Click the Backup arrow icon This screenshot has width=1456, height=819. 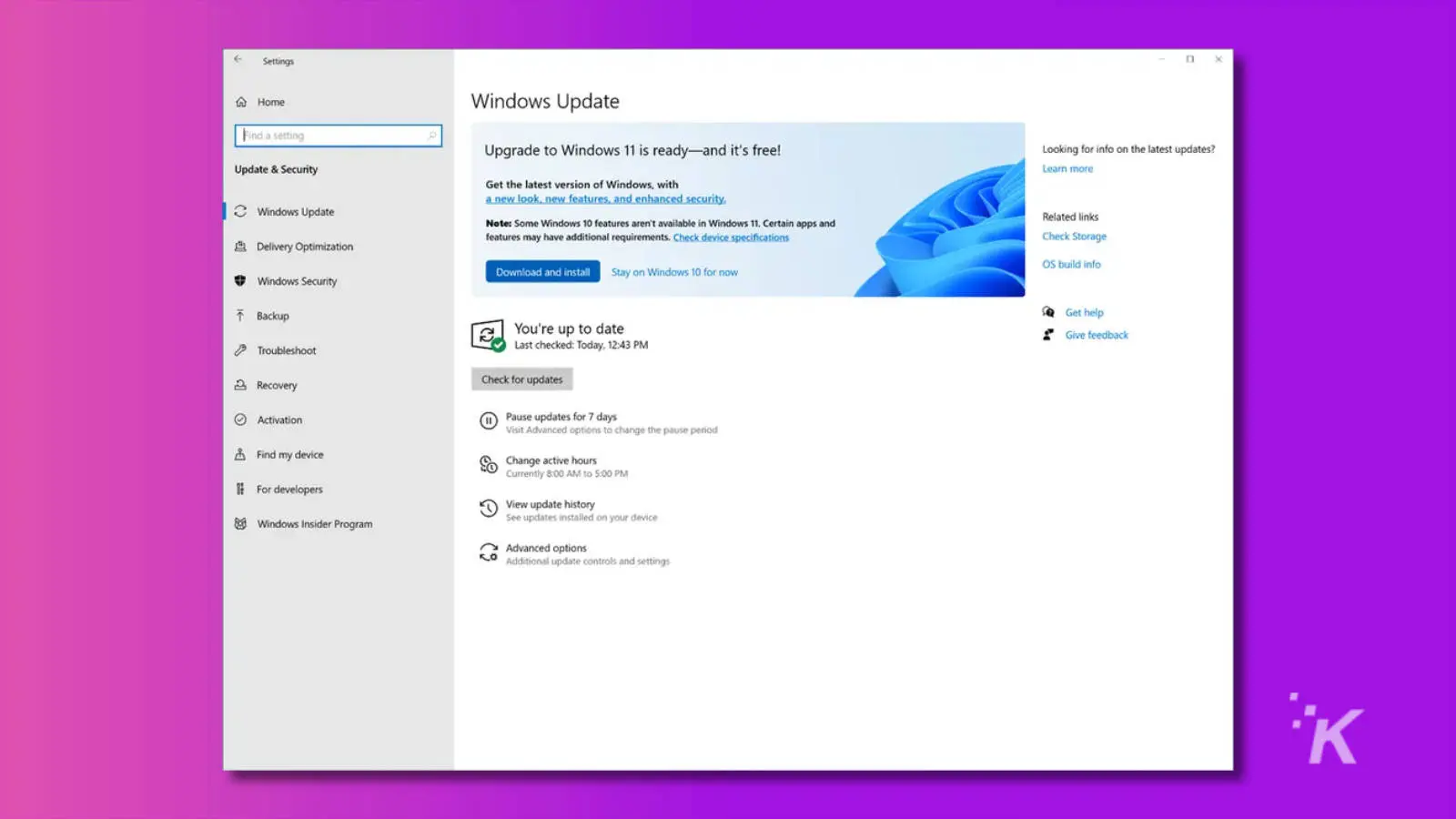(x=240, y=316)
